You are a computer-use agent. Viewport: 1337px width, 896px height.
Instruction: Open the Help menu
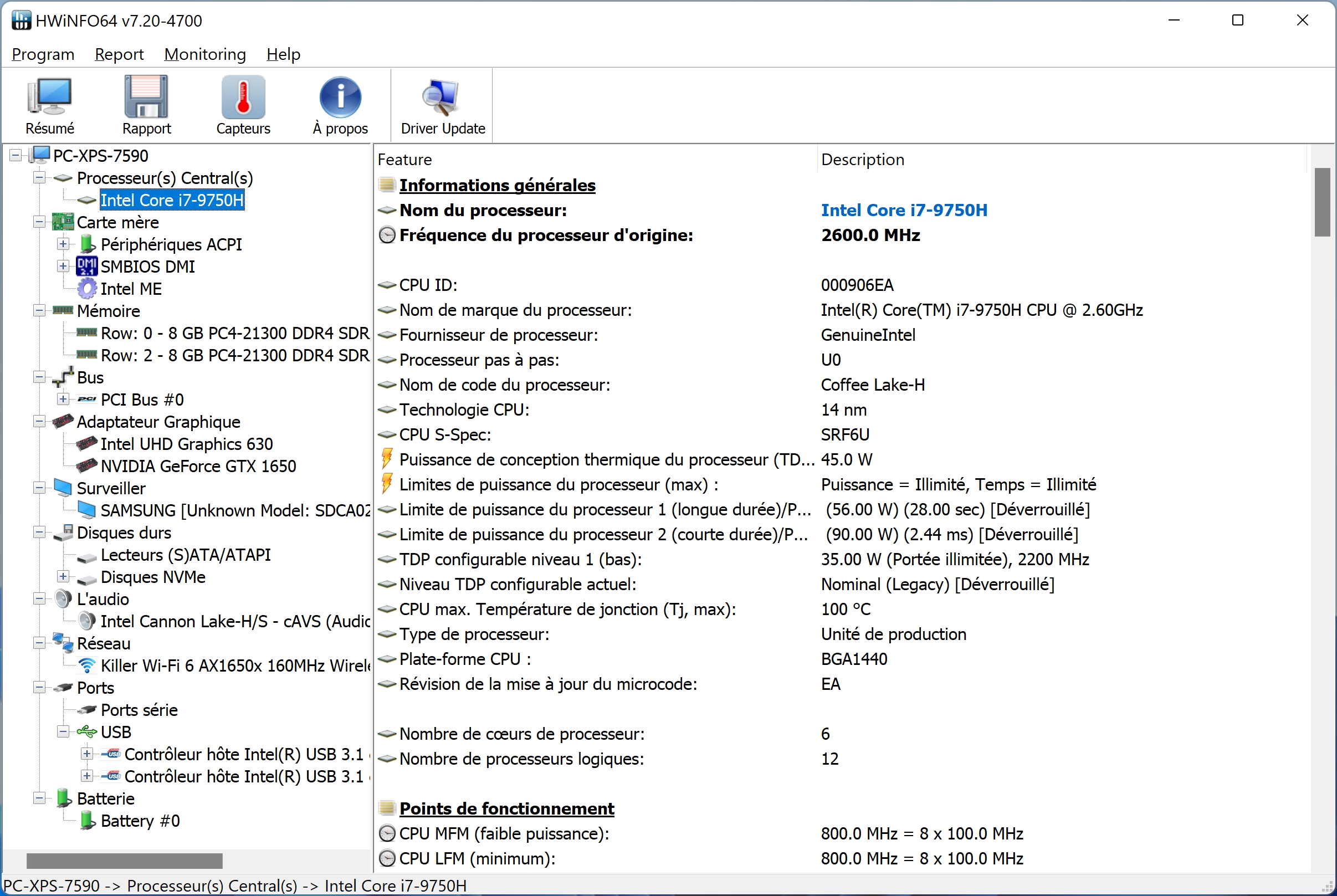tap(283, 54)
